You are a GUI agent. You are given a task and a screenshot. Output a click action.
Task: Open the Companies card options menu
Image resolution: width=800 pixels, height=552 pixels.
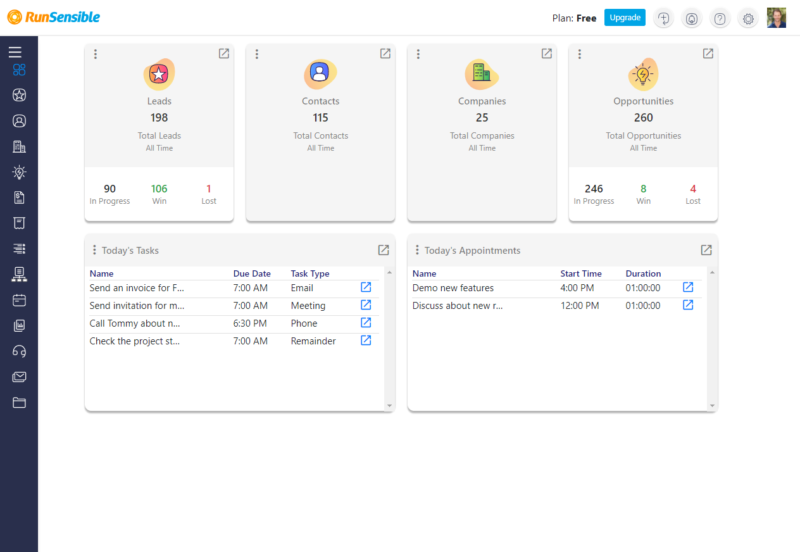[418, 54]
